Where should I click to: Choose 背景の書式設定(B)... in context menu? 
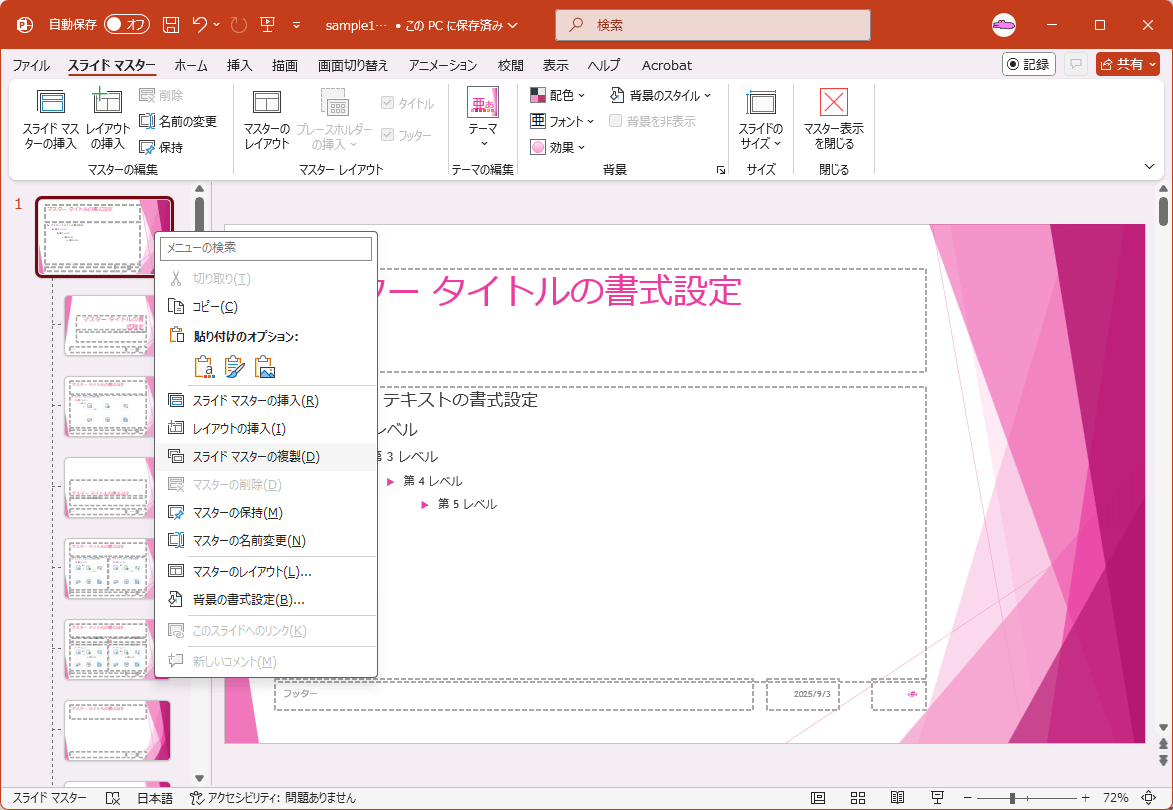pyautogui.click(x=266, y=600)
